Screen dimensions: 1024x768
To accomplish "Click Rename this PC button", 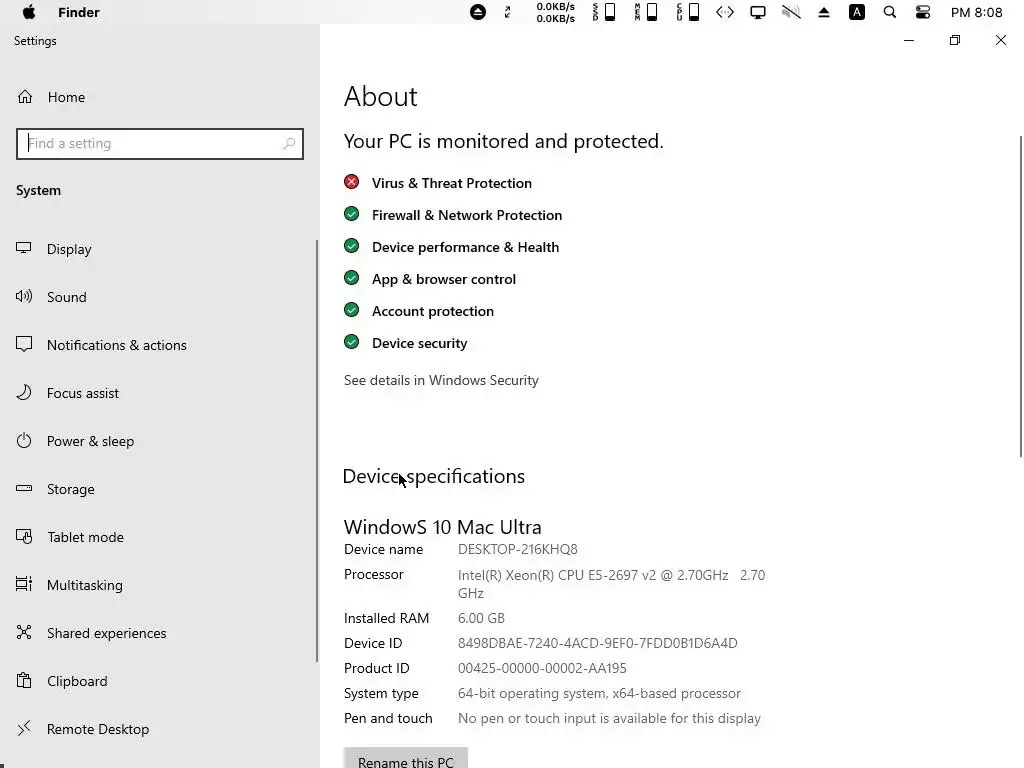I will click(406, 759).
